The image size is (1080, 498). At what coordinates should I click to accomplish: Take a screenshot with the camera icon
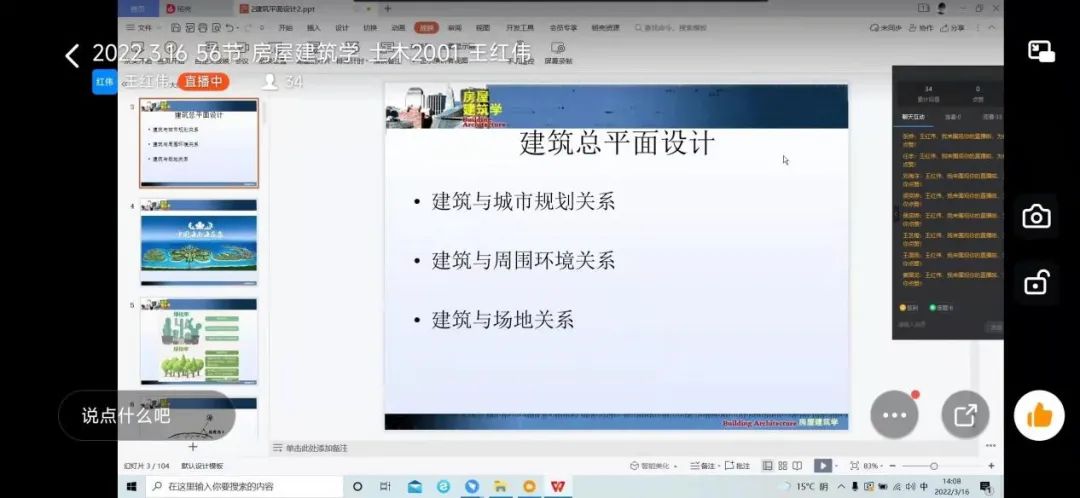coord(1036,216)
